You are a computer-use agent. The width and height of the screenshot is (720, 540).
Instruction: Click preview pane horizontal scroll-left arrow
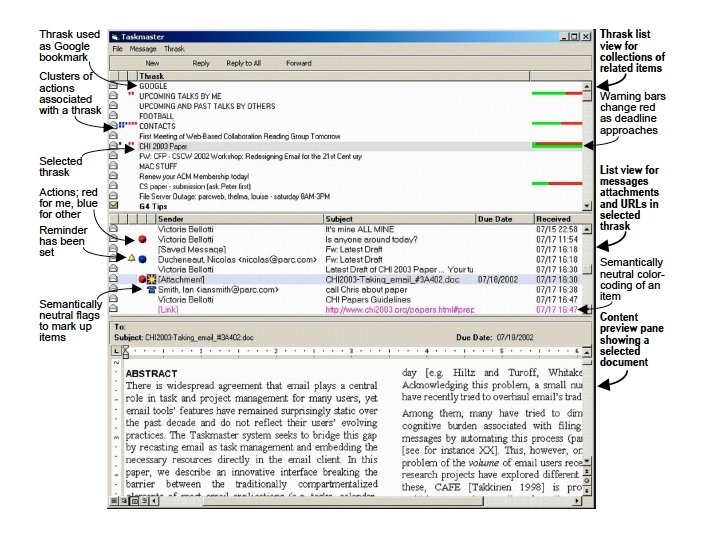154,501
